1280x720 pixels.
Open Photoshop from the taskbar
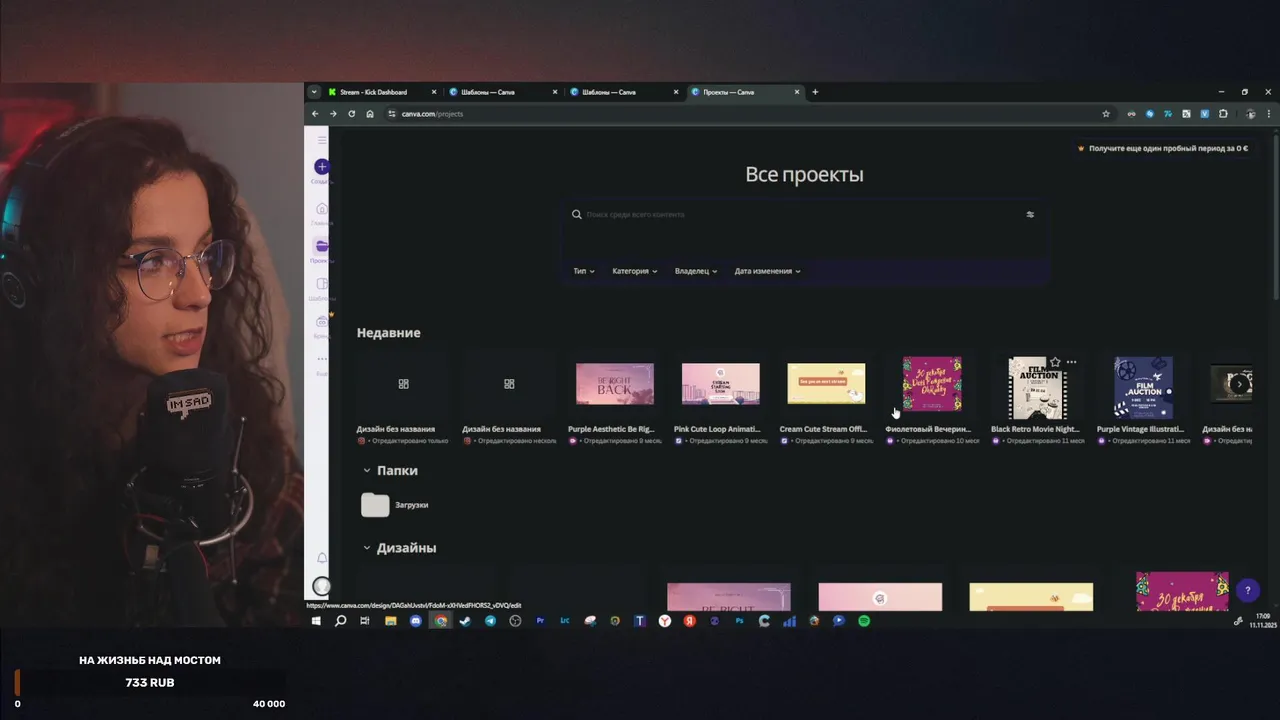pyautogui.click(x=739, y=621)
